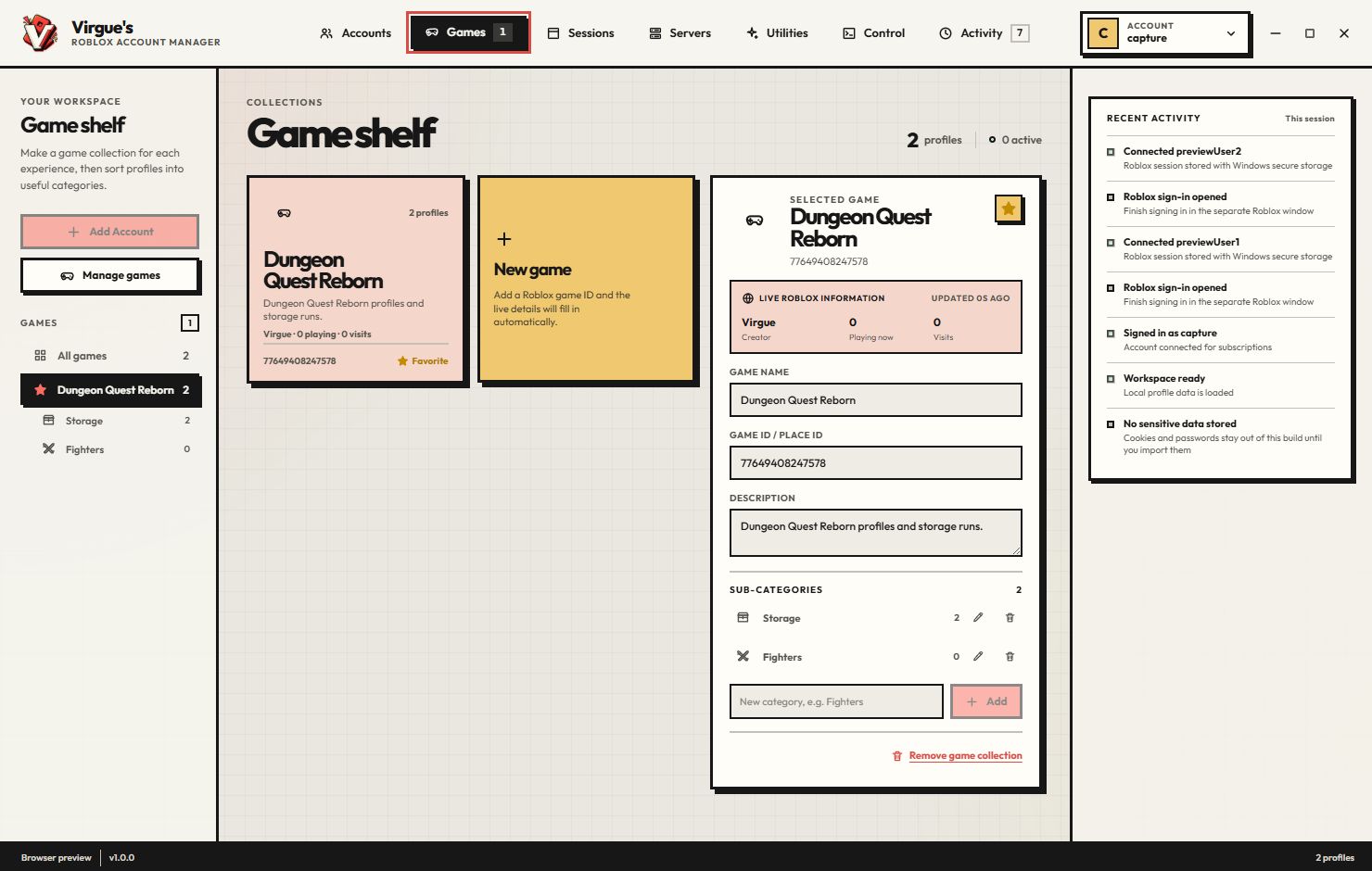Click the Game Name input field
Viewport: 1372px width, 871px height.
pyautogui.click(x=876, y=400)
